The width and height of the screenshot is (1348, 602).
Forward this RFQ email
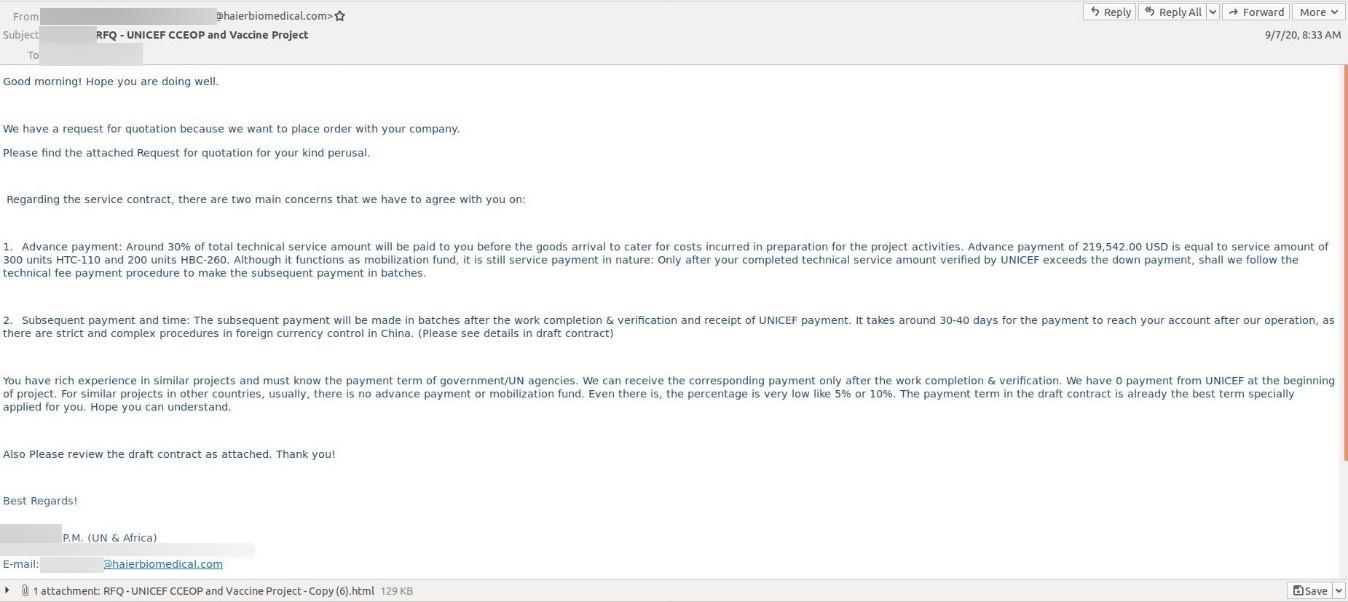(1256, 12)
